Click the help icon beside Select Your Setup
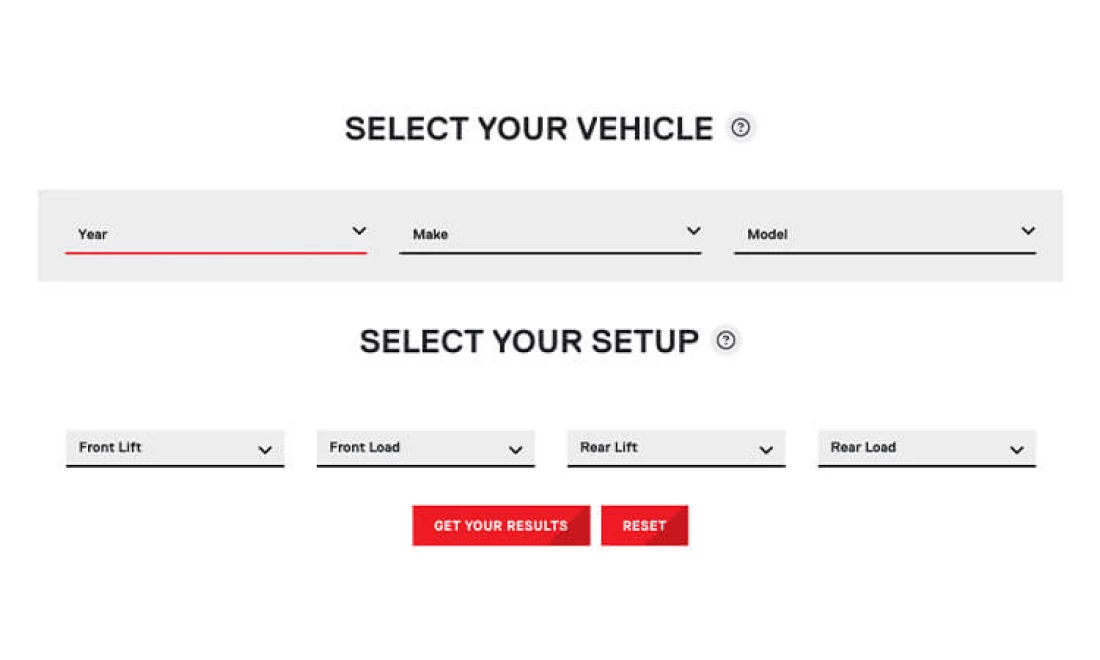The height and width of the screenshot is (660, 1100). (726, 341)
